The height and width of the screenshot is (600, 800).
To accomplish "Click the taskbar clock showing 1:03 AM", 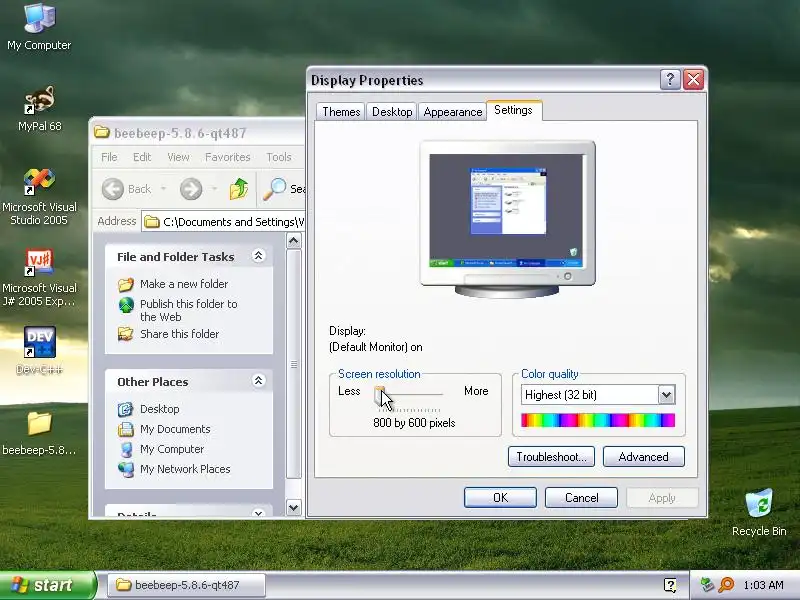I will pos(763,585).
